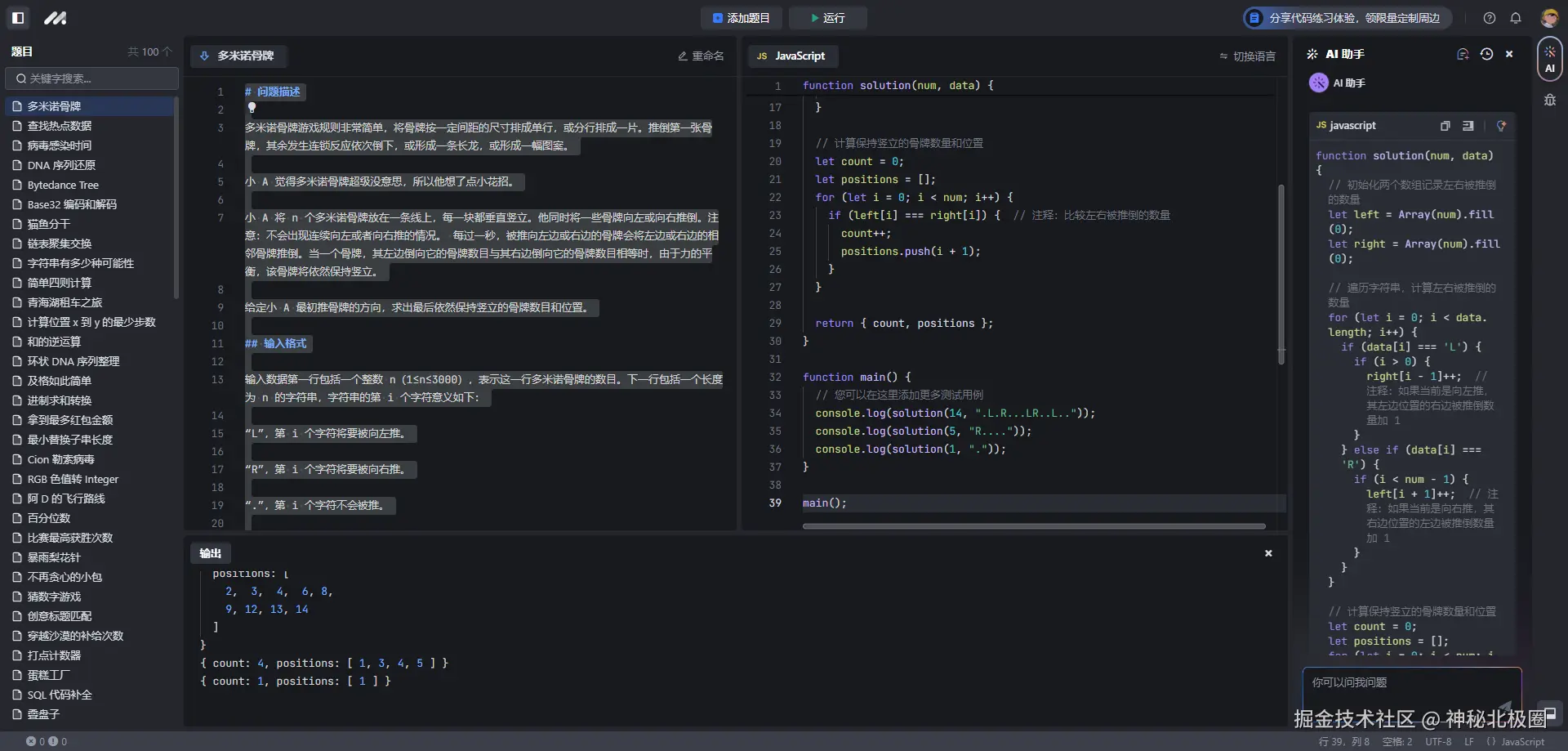Run the code with 运行 button
This screenshot has width=1568, height=751.
[x=827, y=18]
